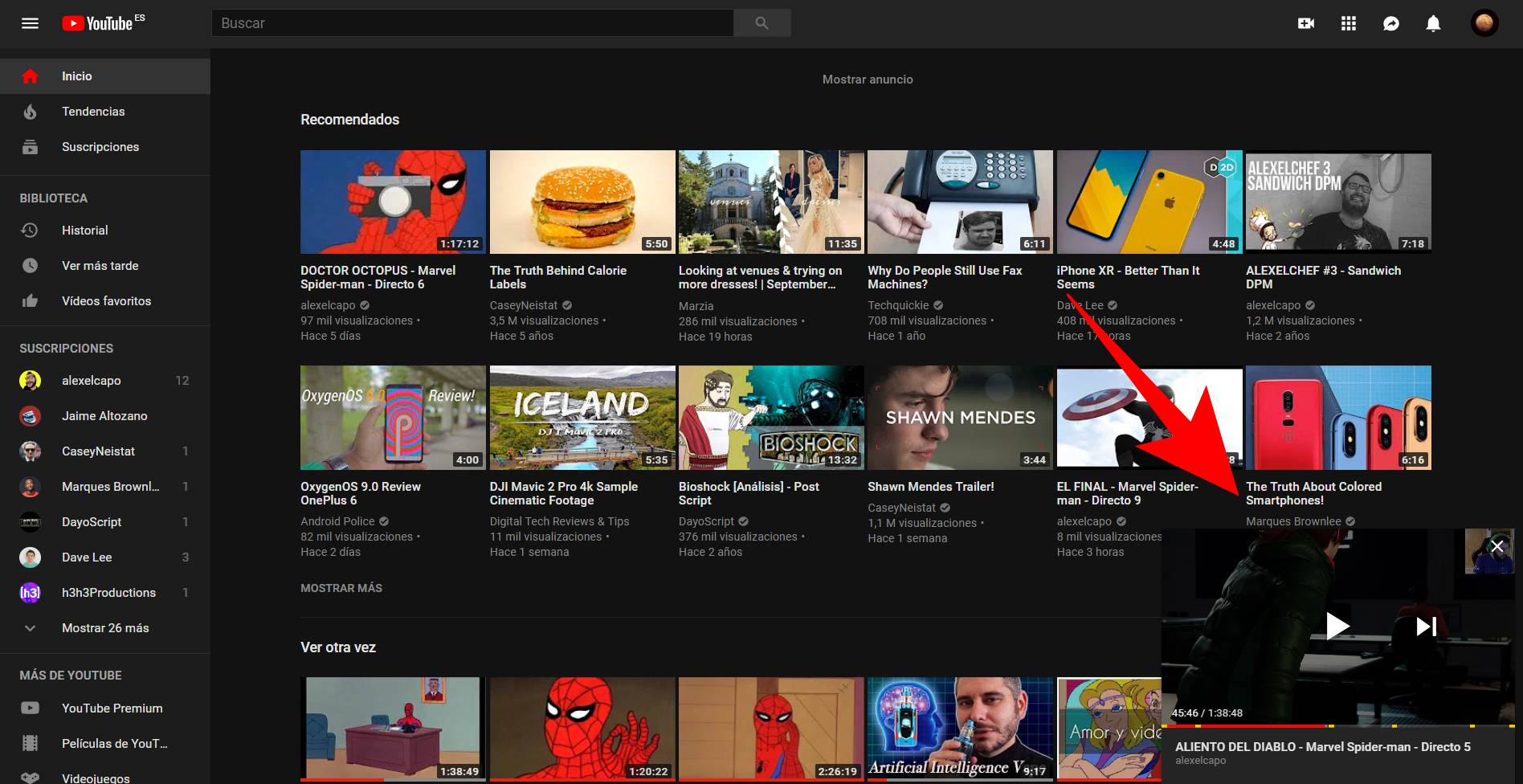Open Marques Brownlee channel name link
Image resolution: width=1523 pixels, height=784 pixels.
coord(1293,521)
